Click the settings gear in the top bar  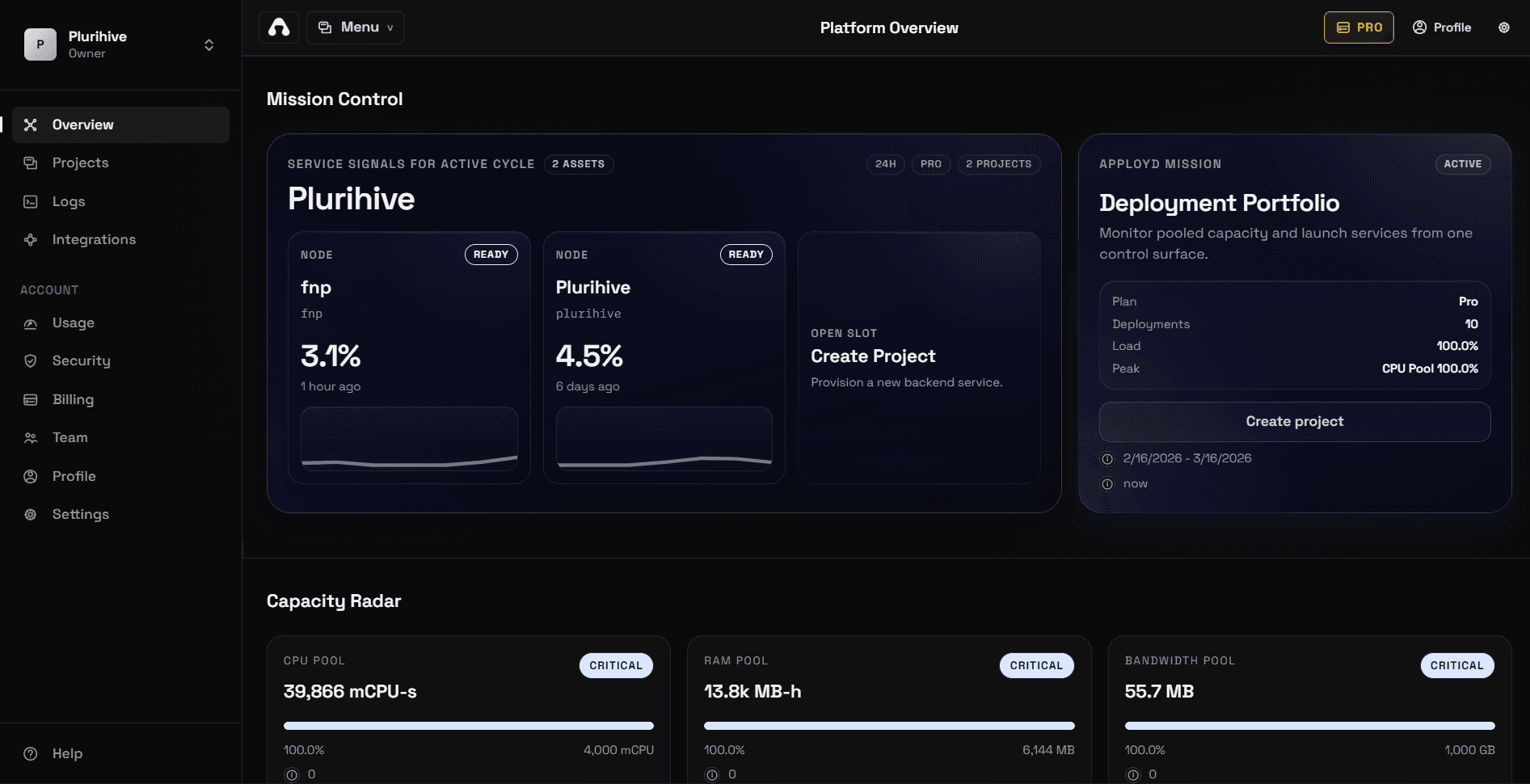tap(1503, 27)
